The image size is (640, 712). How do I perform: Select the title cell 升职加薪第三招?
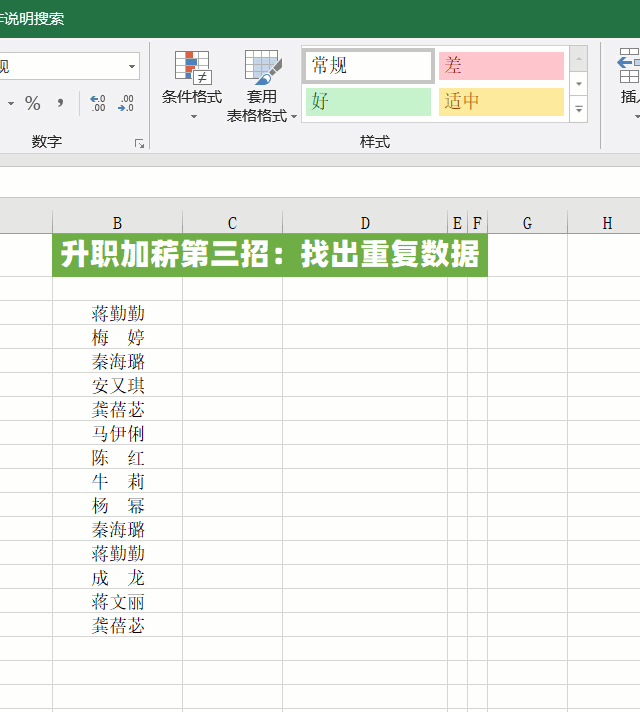pyautogui.click(x=270, y=255)
